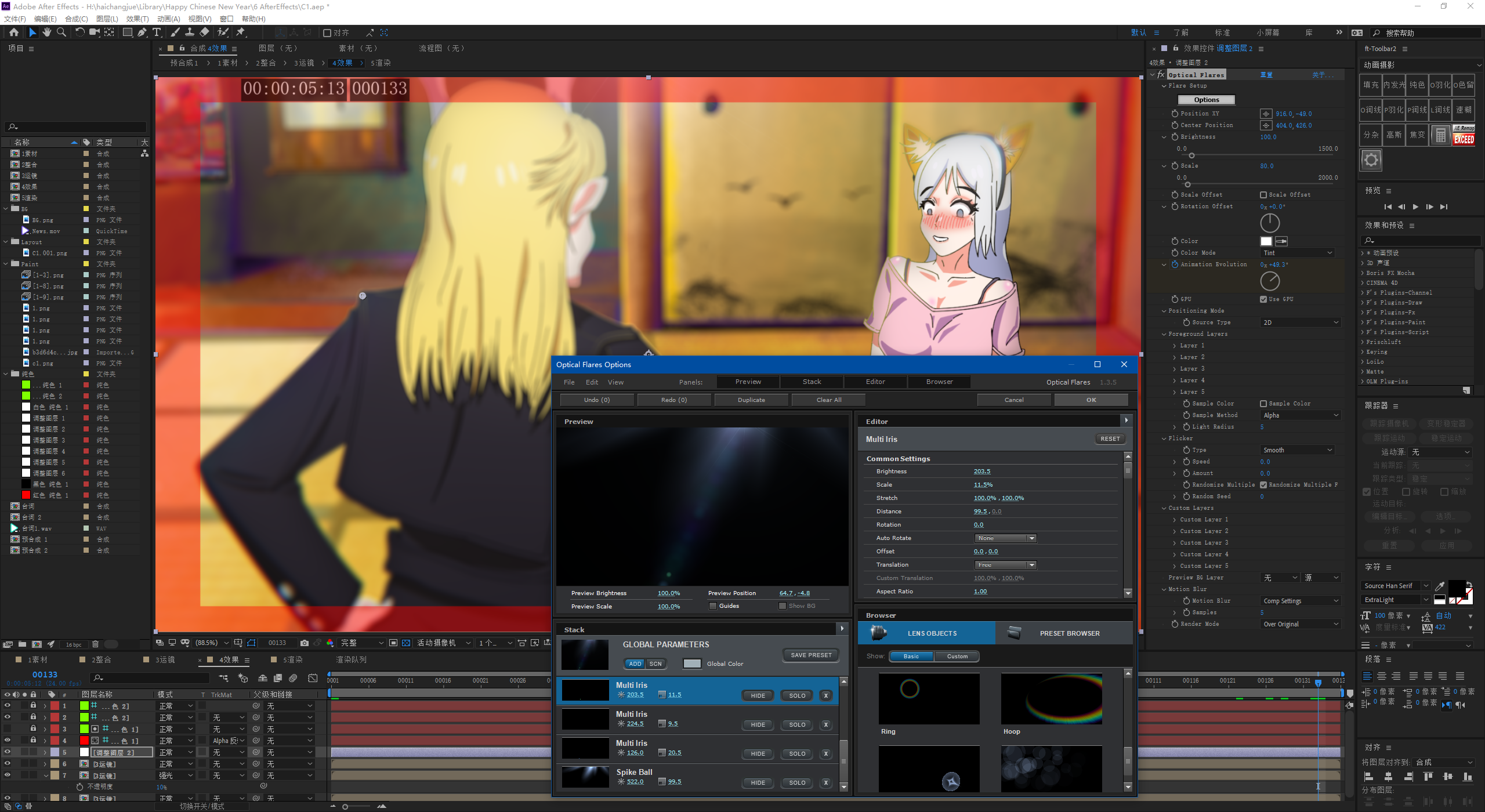1485x812 pixels.
Task: Open the show channel color icon
Action: point(330,643)
